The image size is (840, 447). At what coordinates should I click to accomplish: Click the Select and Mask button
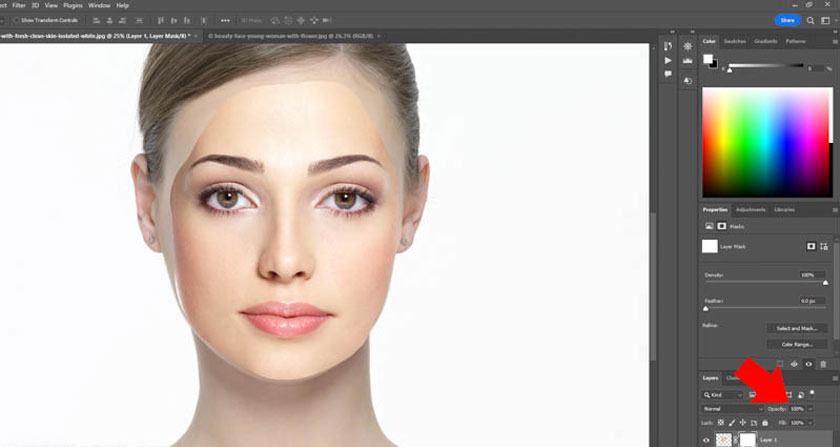(x=796, y=328)
